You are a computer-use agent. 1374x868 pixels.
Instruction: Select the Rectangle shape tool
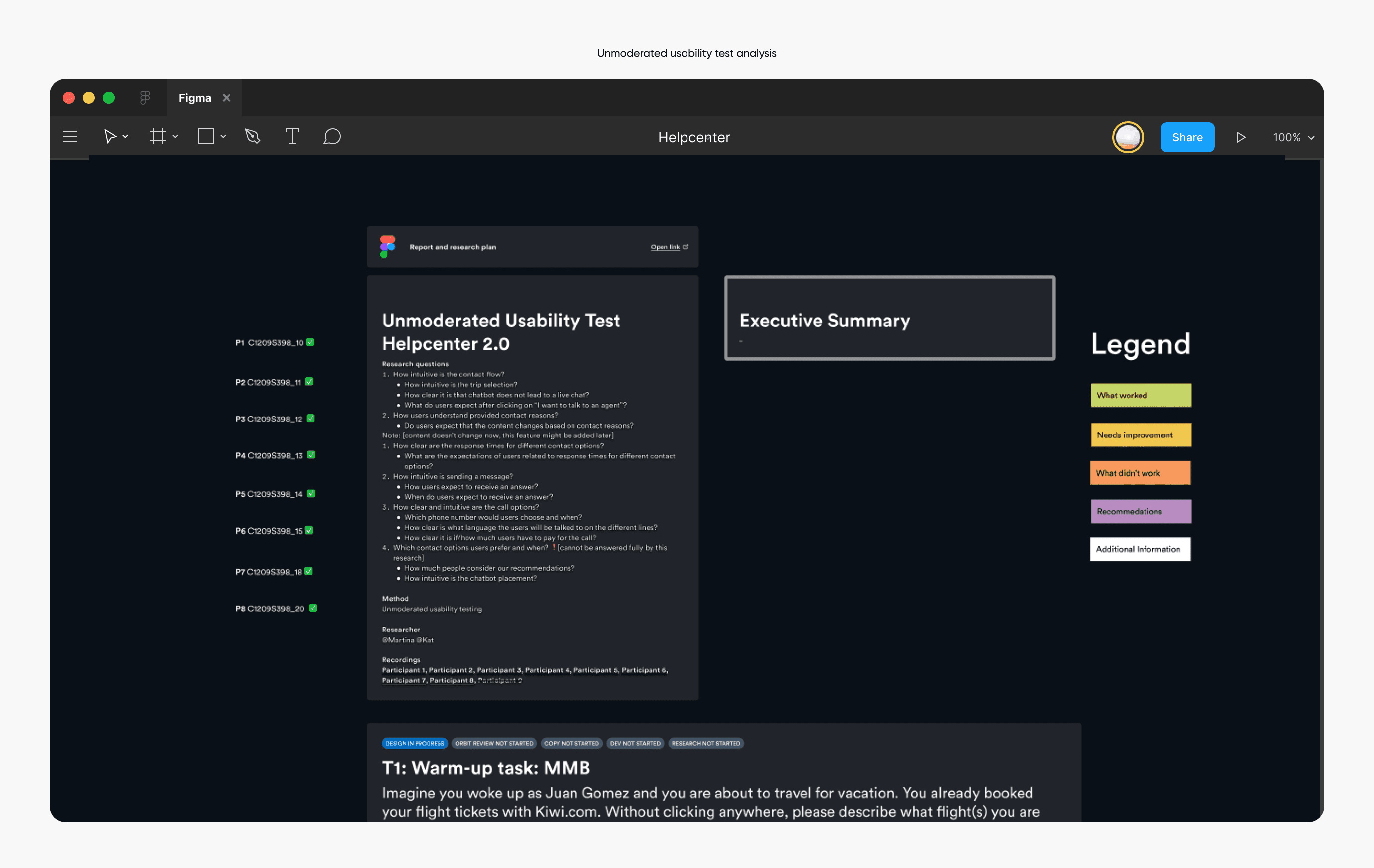[206, 137]
